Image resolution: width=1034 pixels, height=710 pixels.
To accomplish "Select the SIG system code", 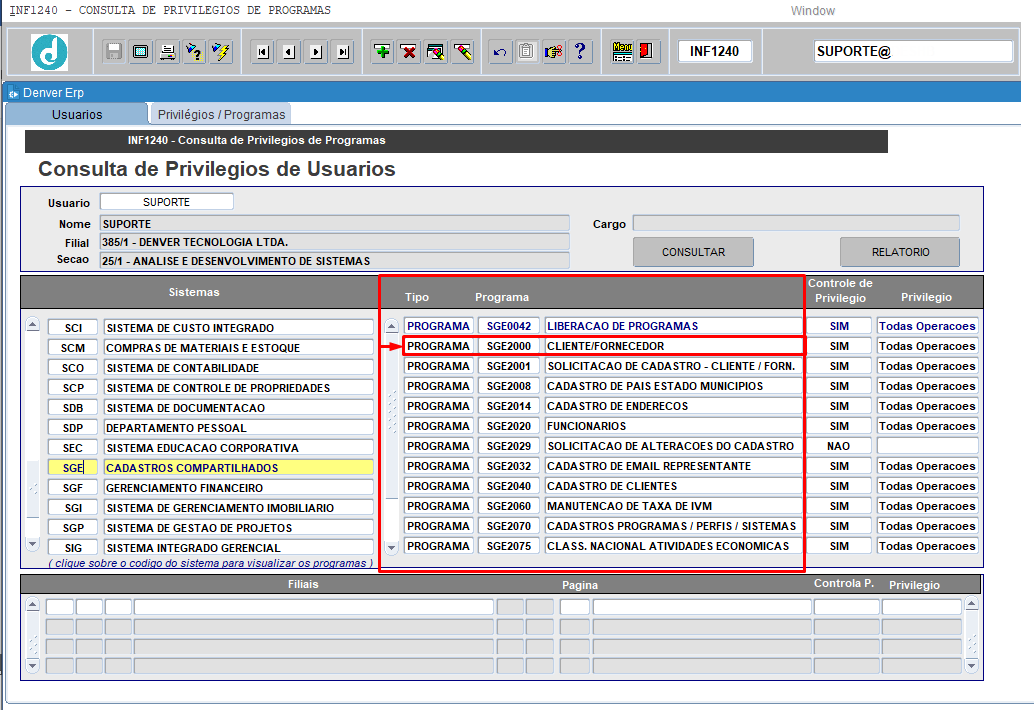I will [73, 548].
